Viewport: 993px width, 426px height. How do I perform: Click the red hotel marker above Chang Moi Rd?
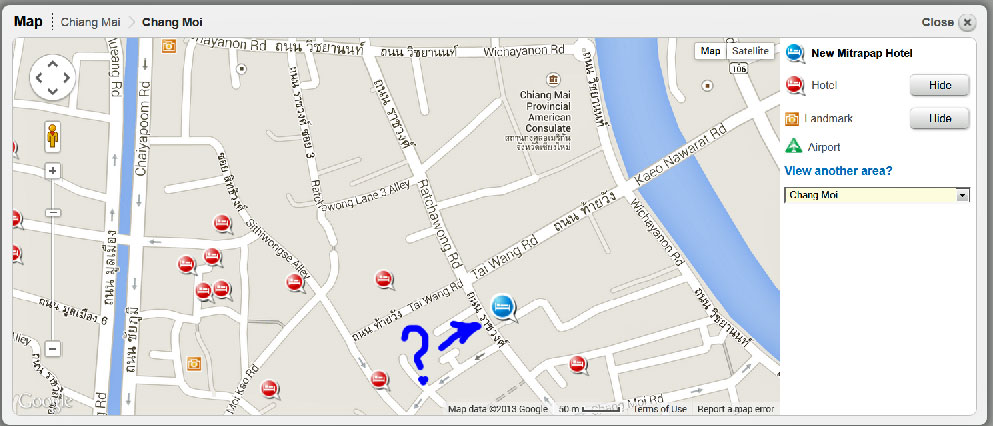pos(576,363)
